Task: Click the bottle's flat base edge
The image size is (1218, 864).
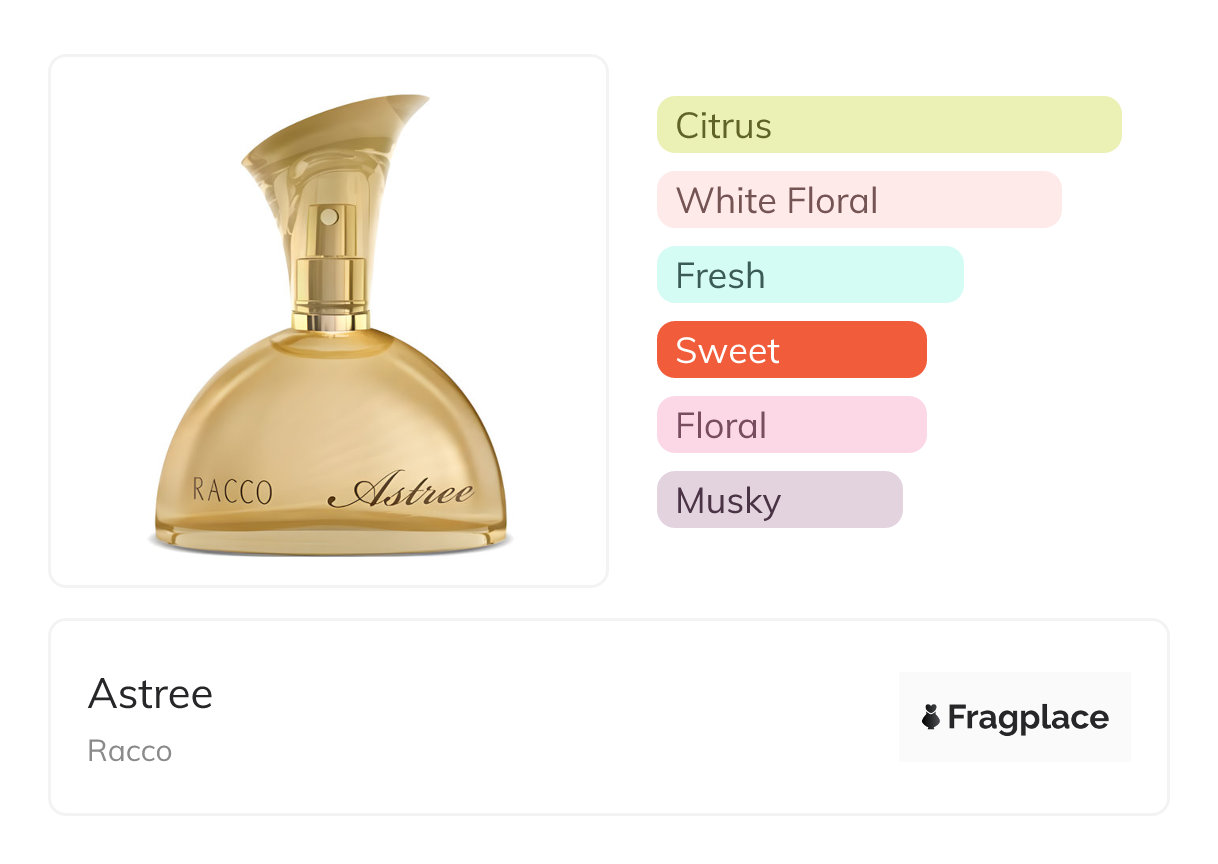Action: [330, 541]
